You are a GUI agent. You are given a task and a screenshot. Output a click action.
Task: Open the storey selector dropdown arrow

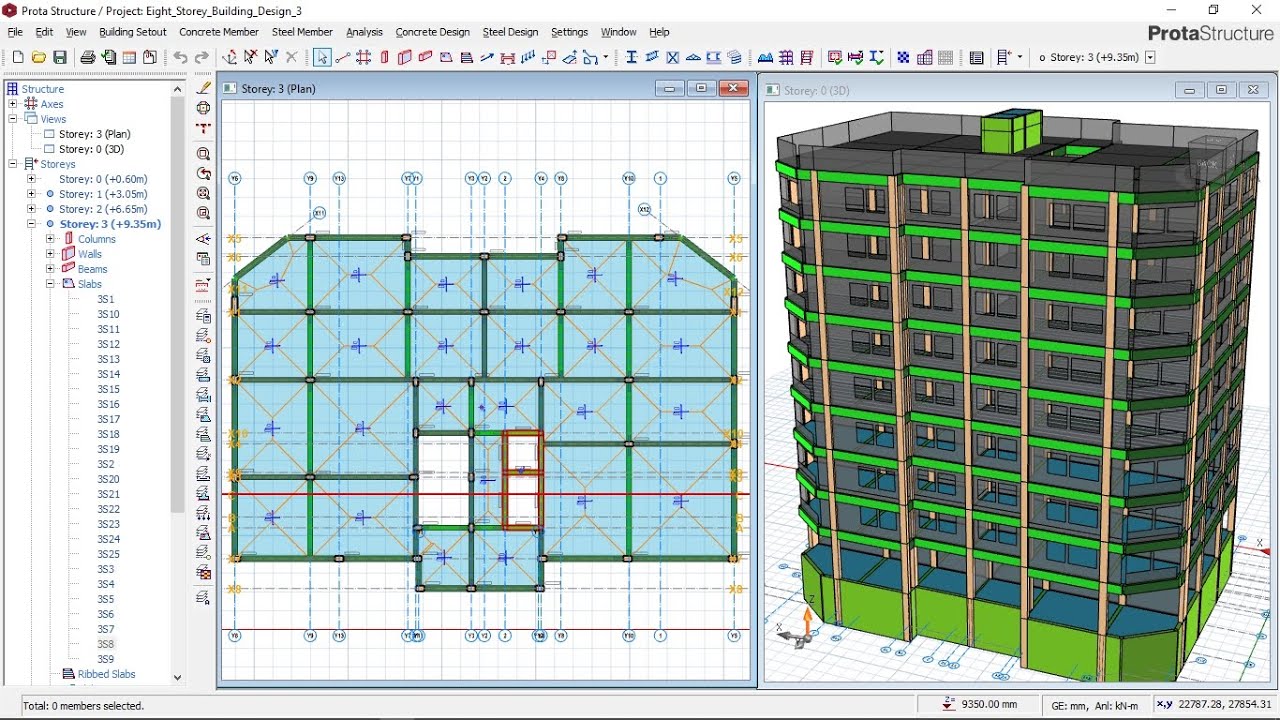pos(1150,58)
